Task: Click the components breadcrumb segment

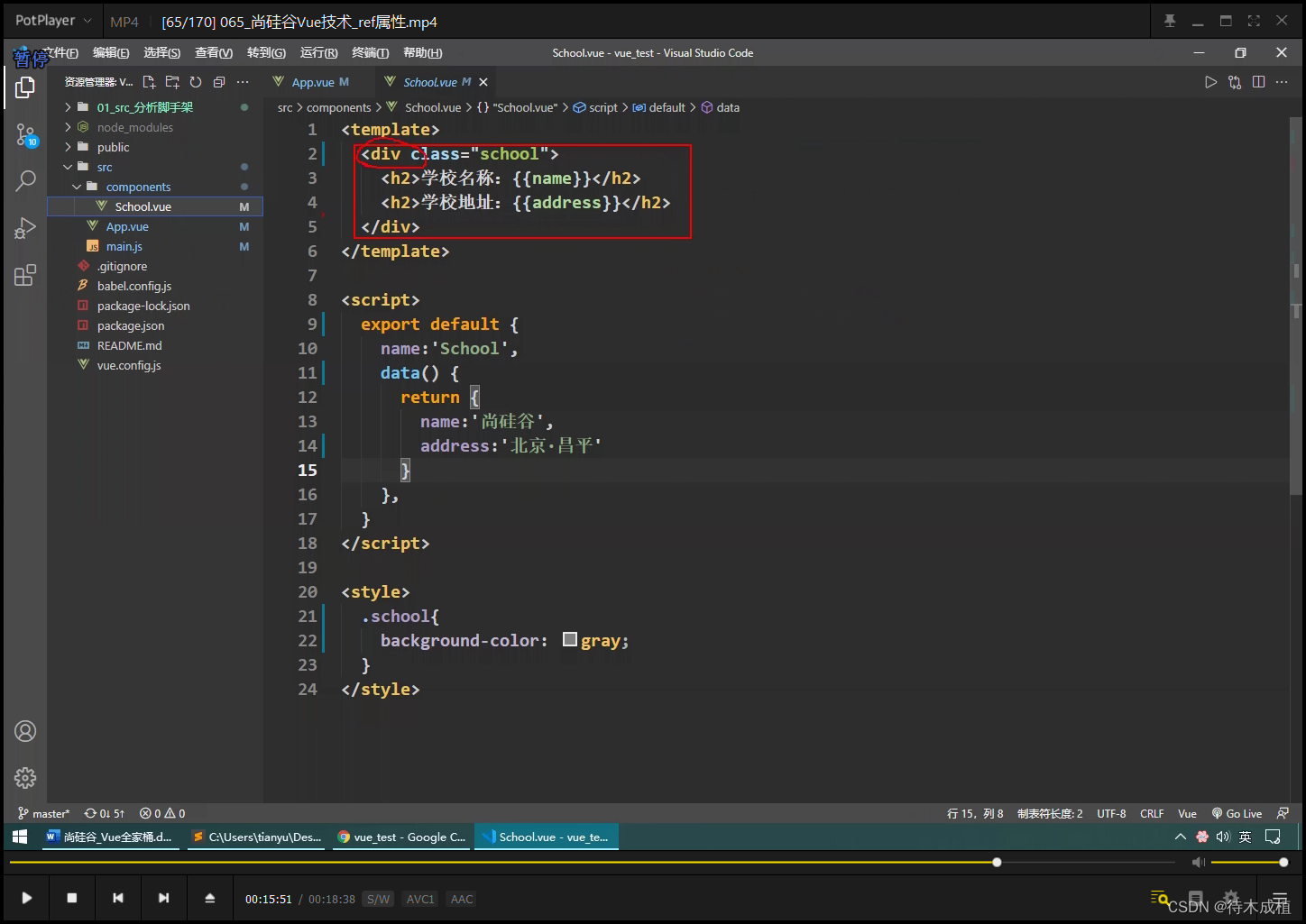Action: point(338,107)
